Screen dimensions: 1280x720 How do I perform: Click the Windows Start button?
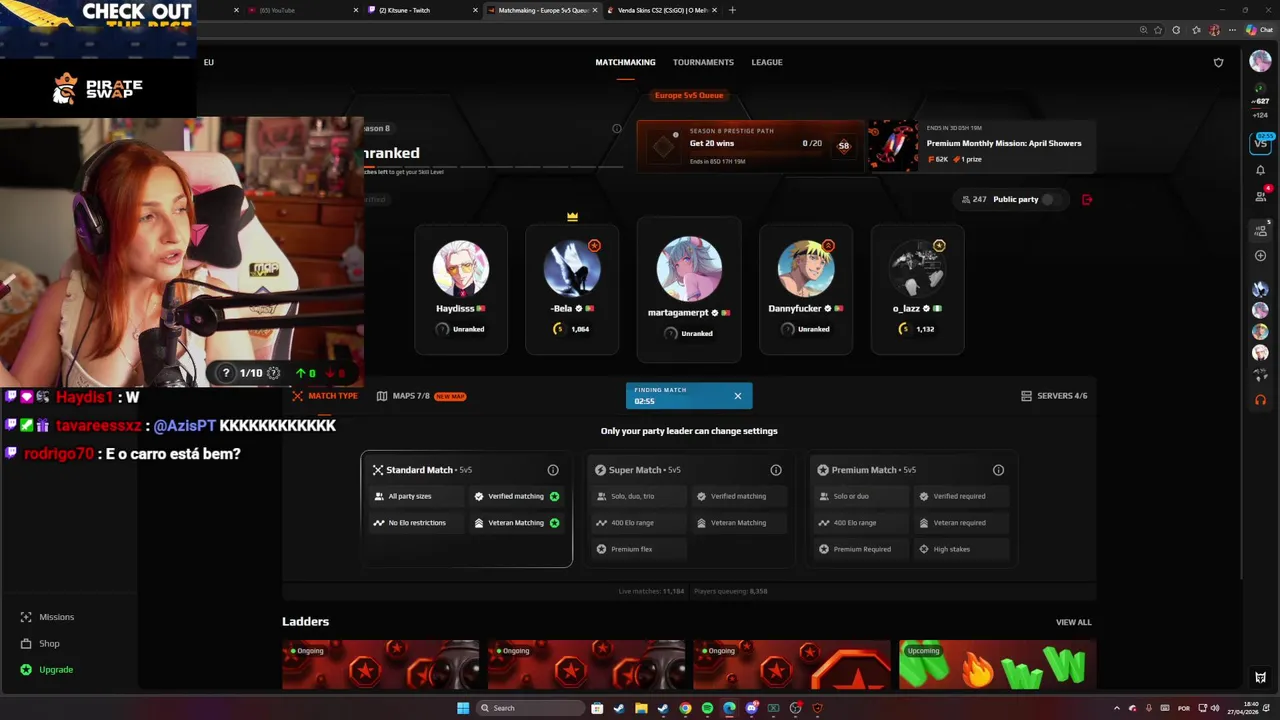point(462,708)
